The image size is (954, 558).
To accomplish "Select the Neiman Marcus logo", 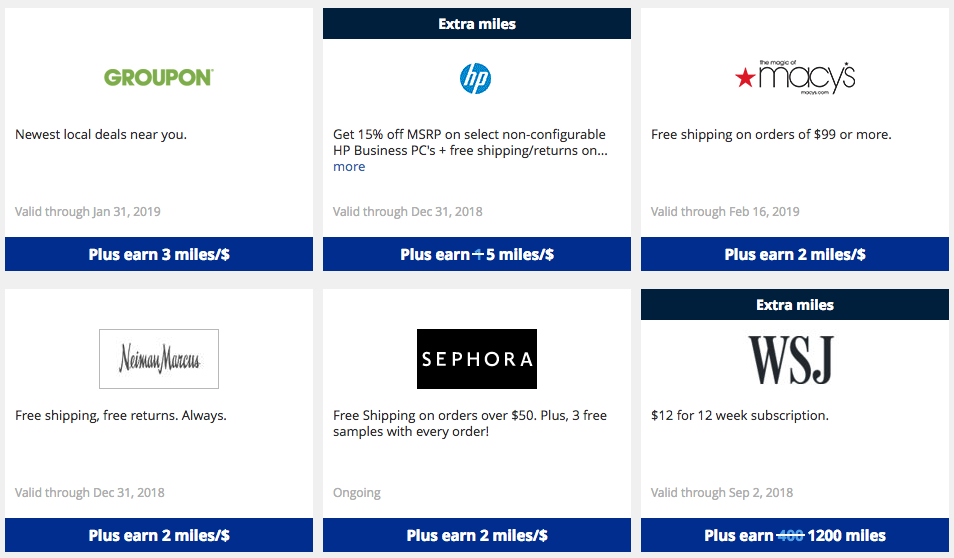I will 159,359.
